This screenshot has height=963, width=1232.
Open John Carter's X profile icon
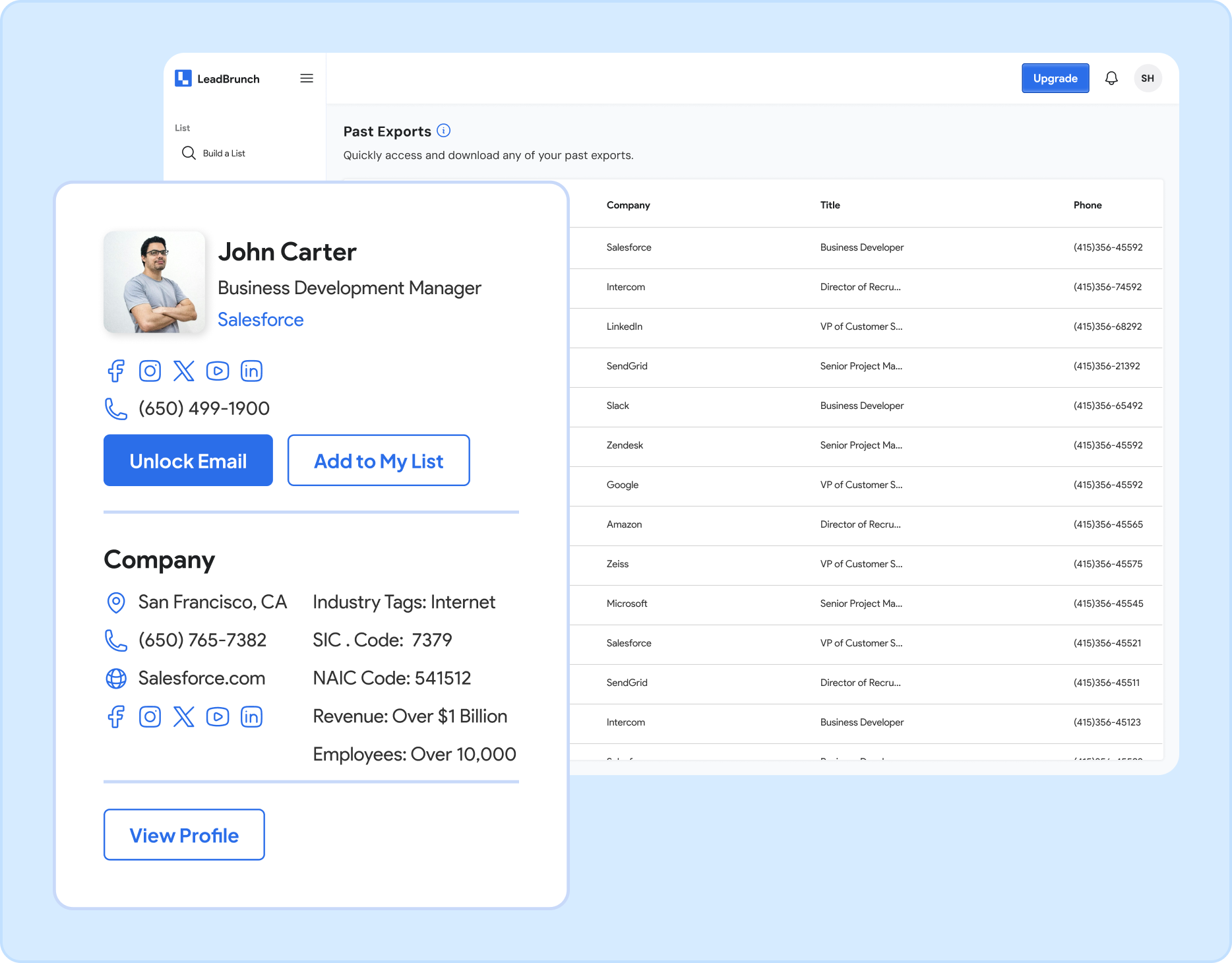tap(184, 371)
